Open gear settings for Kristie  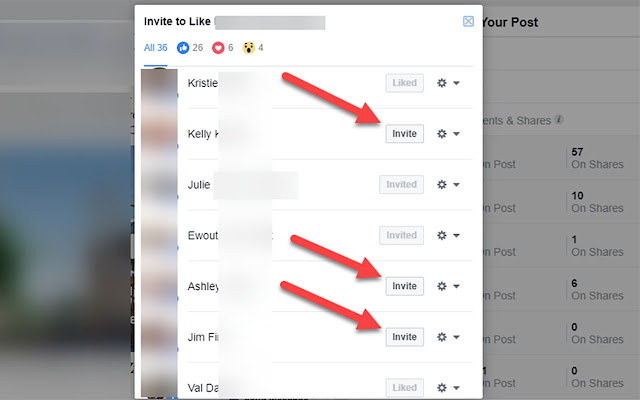pos(442,83)
